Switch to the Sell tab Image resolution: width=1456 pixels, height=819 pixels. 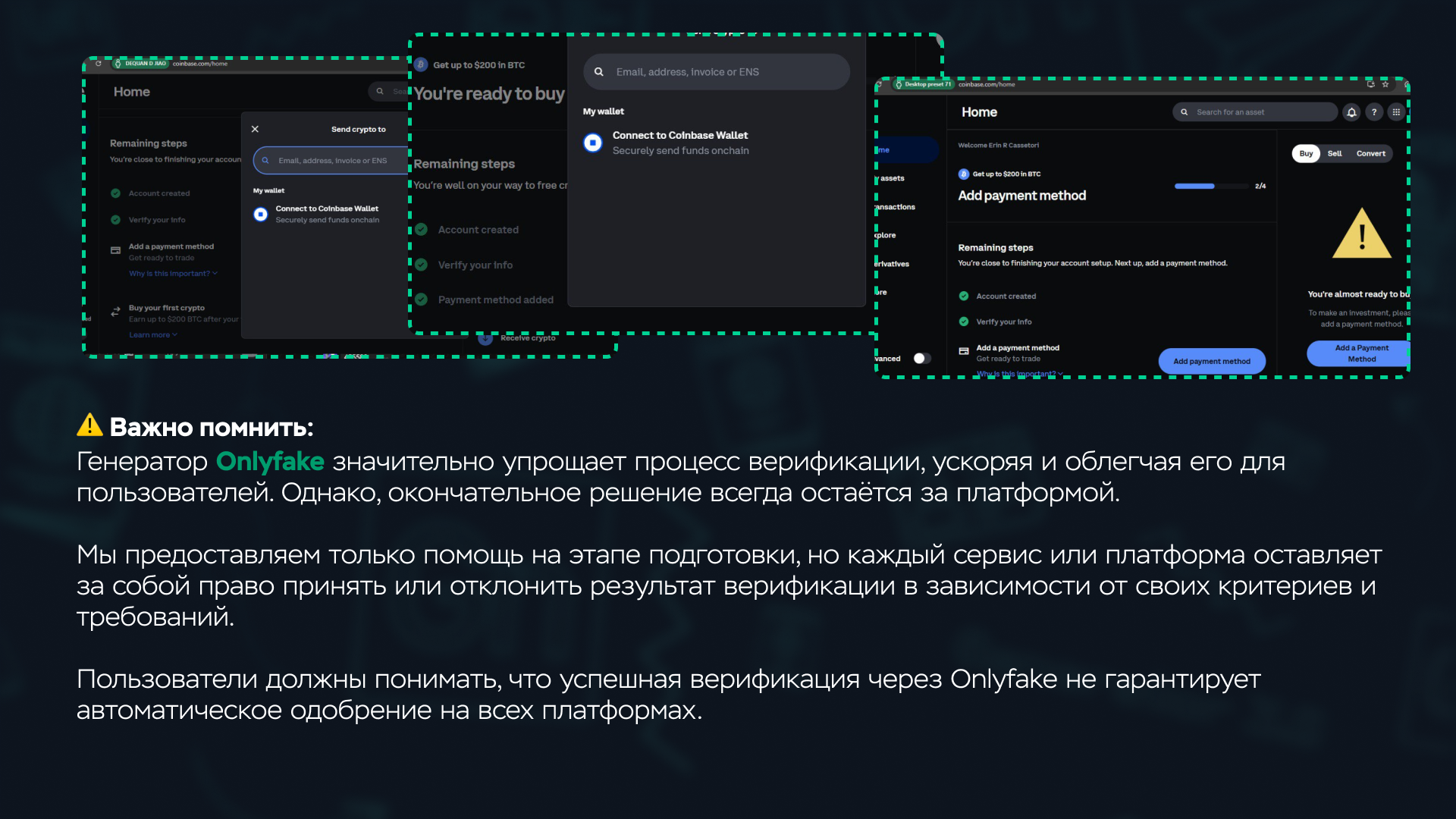click(x=1334, y=154)
